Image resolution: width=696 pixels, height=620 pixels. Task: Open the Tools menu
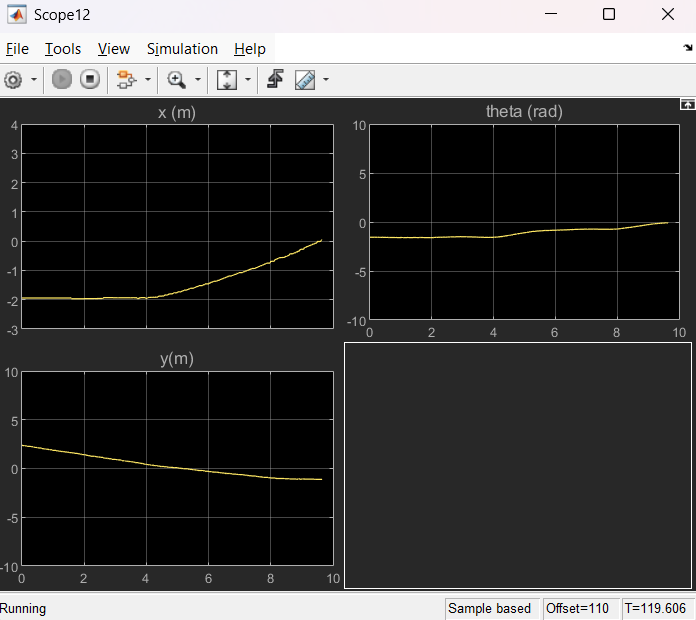tap(63, 49)
